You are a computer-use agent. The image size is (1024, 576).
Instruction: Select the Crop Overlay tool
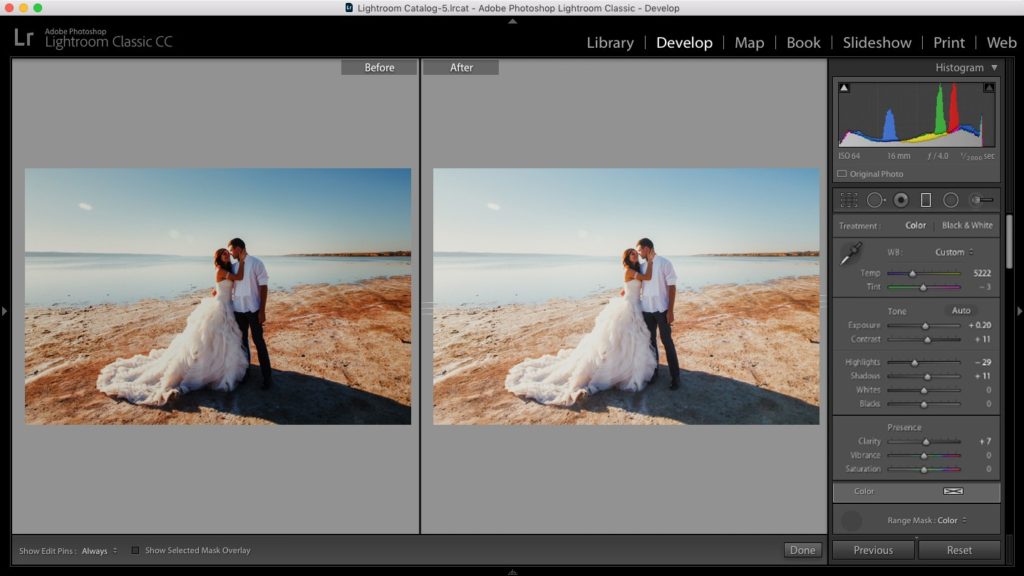849,200
